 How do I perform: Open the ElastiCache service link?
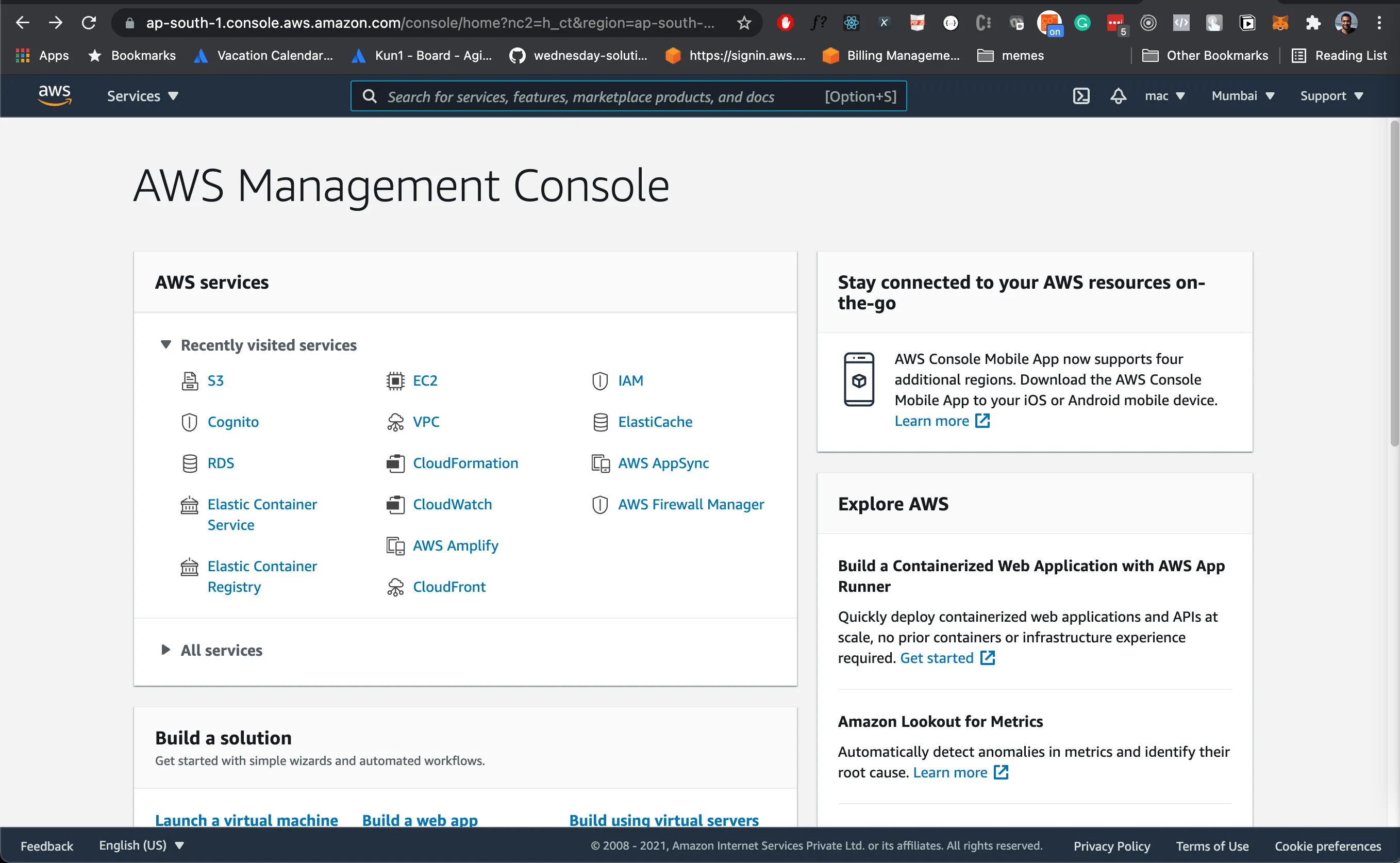[x=655, y=422]
